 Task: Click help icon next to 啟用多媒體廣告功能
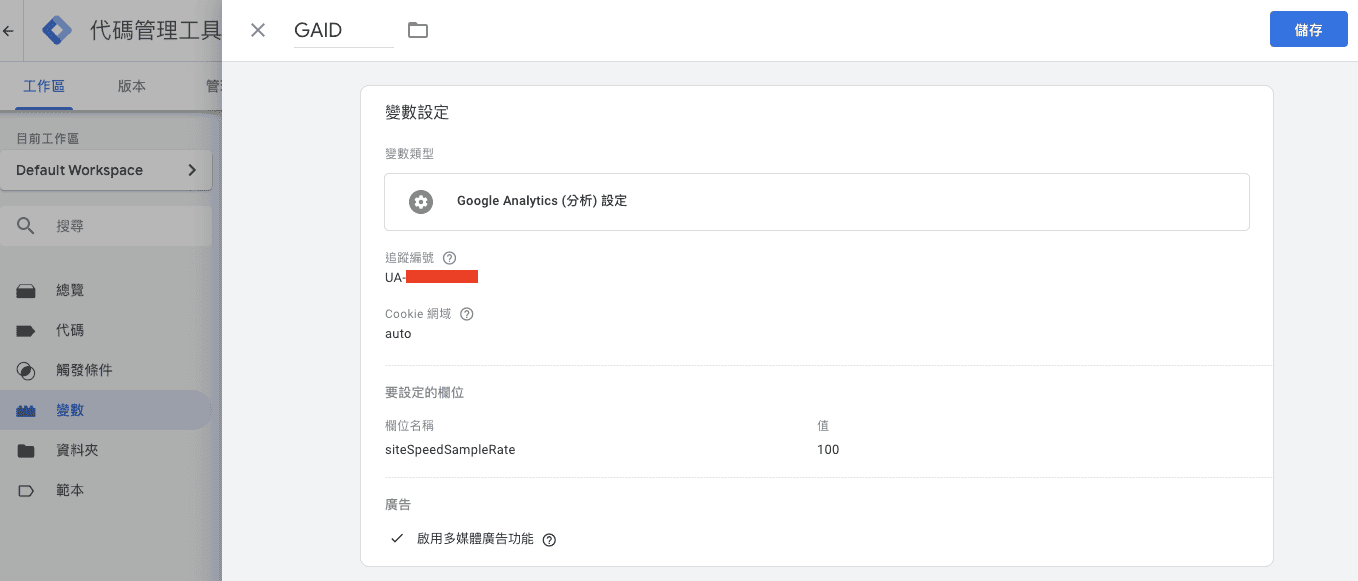[x=549, y=539]
